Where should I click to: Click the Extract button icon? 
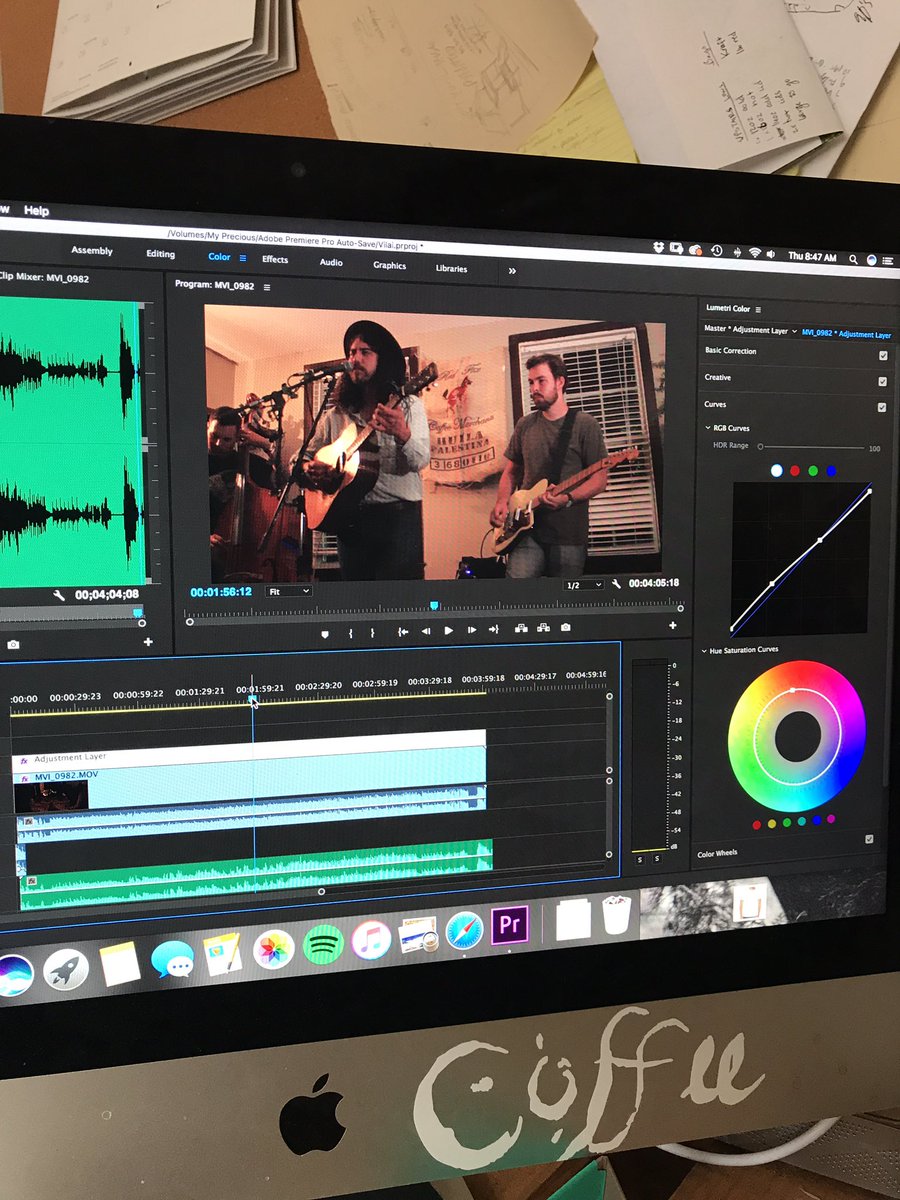[x=543, y=628]
